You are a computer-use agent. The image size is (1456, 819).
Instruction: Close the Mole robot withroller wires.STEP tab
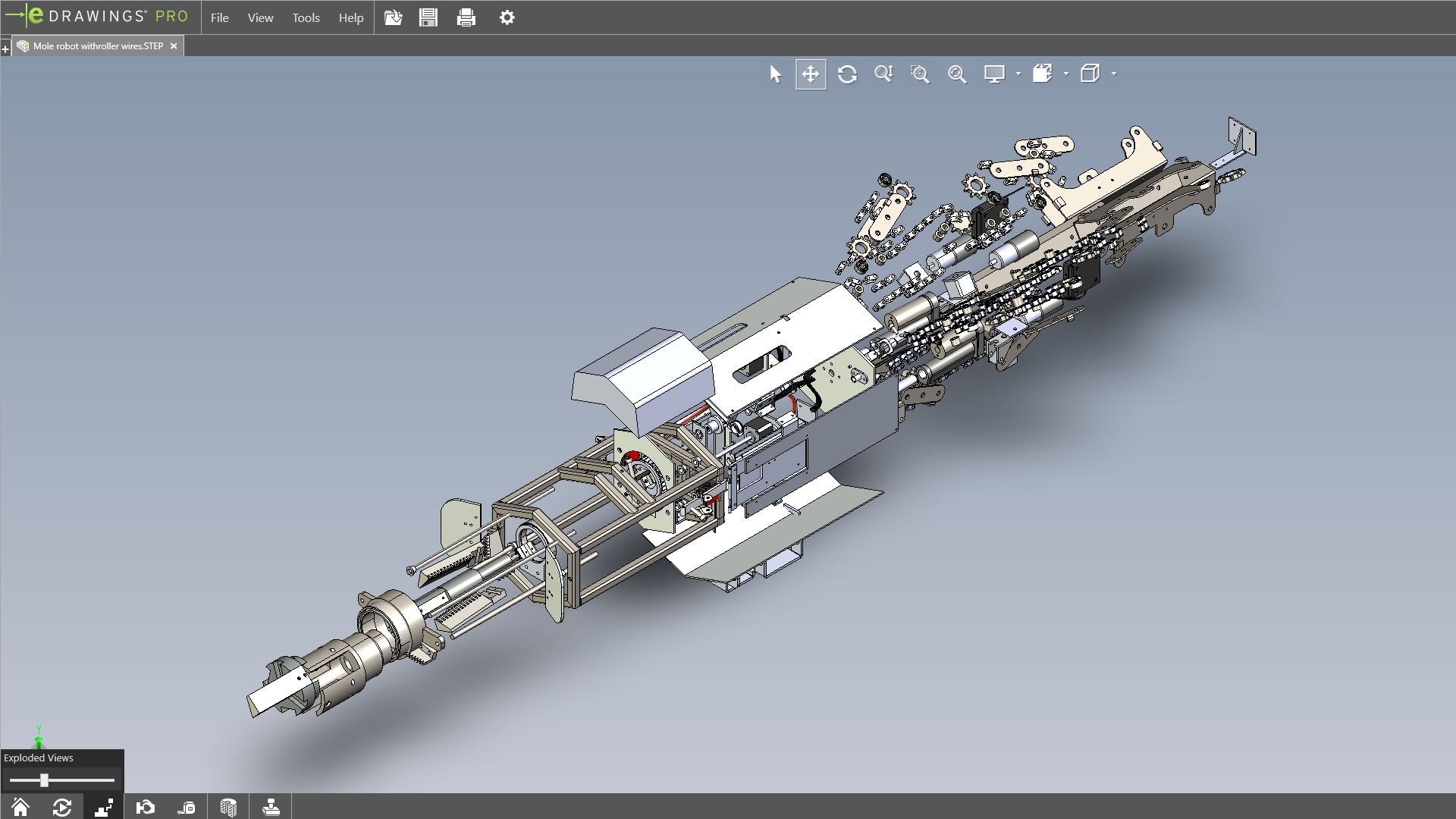point(174,46)
